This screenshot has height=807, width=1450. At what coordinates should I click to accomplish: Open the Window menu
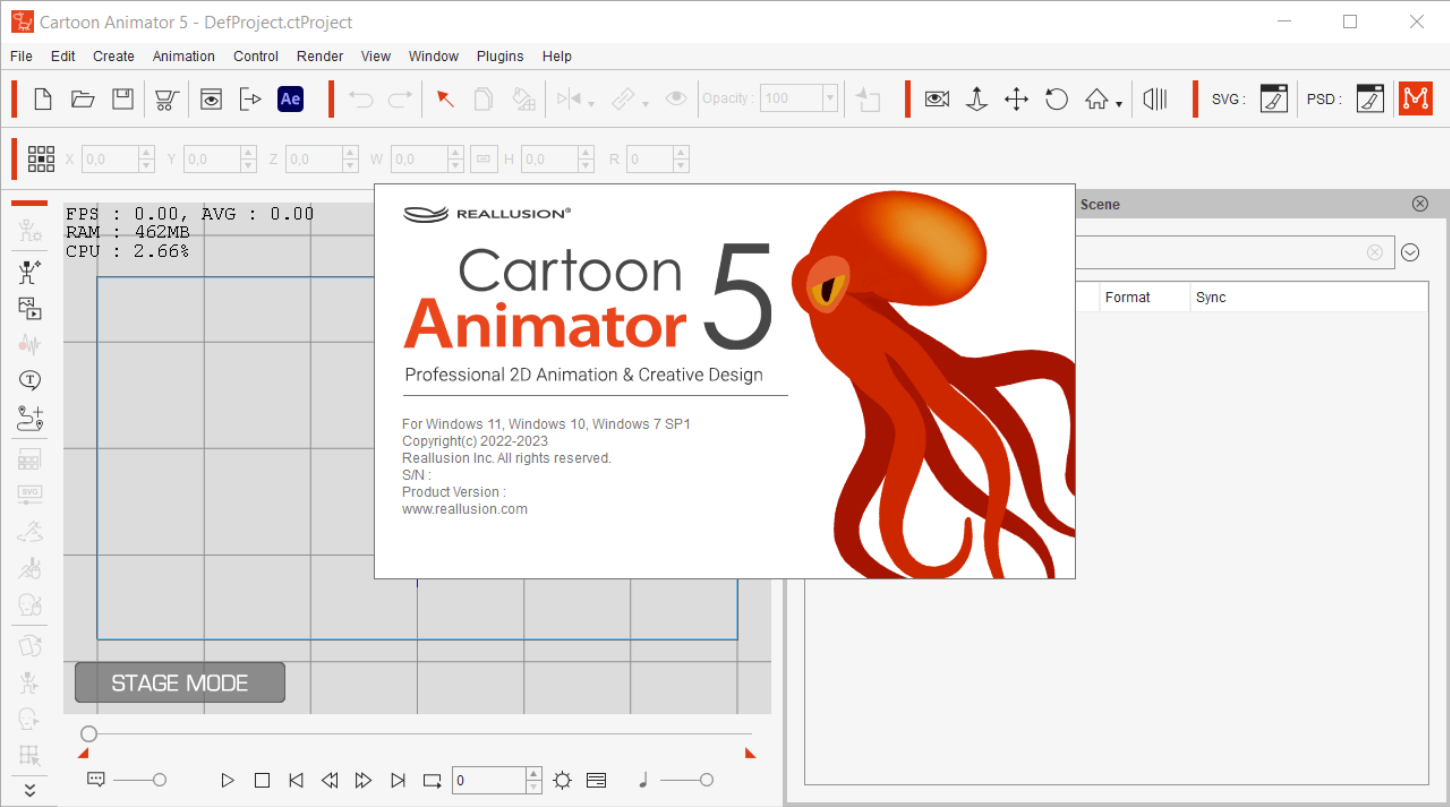(433, 56)
